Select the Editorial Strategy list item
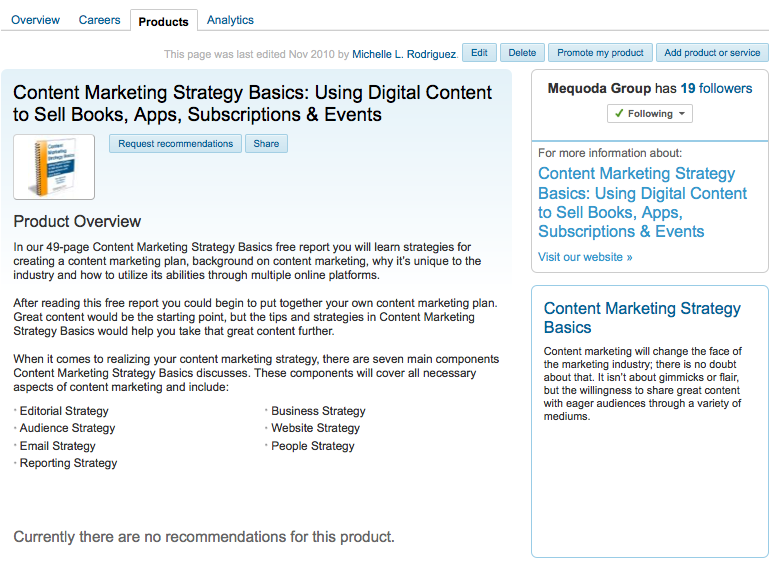The width and height of the screenshot is (776, 563). coord(64,411)
